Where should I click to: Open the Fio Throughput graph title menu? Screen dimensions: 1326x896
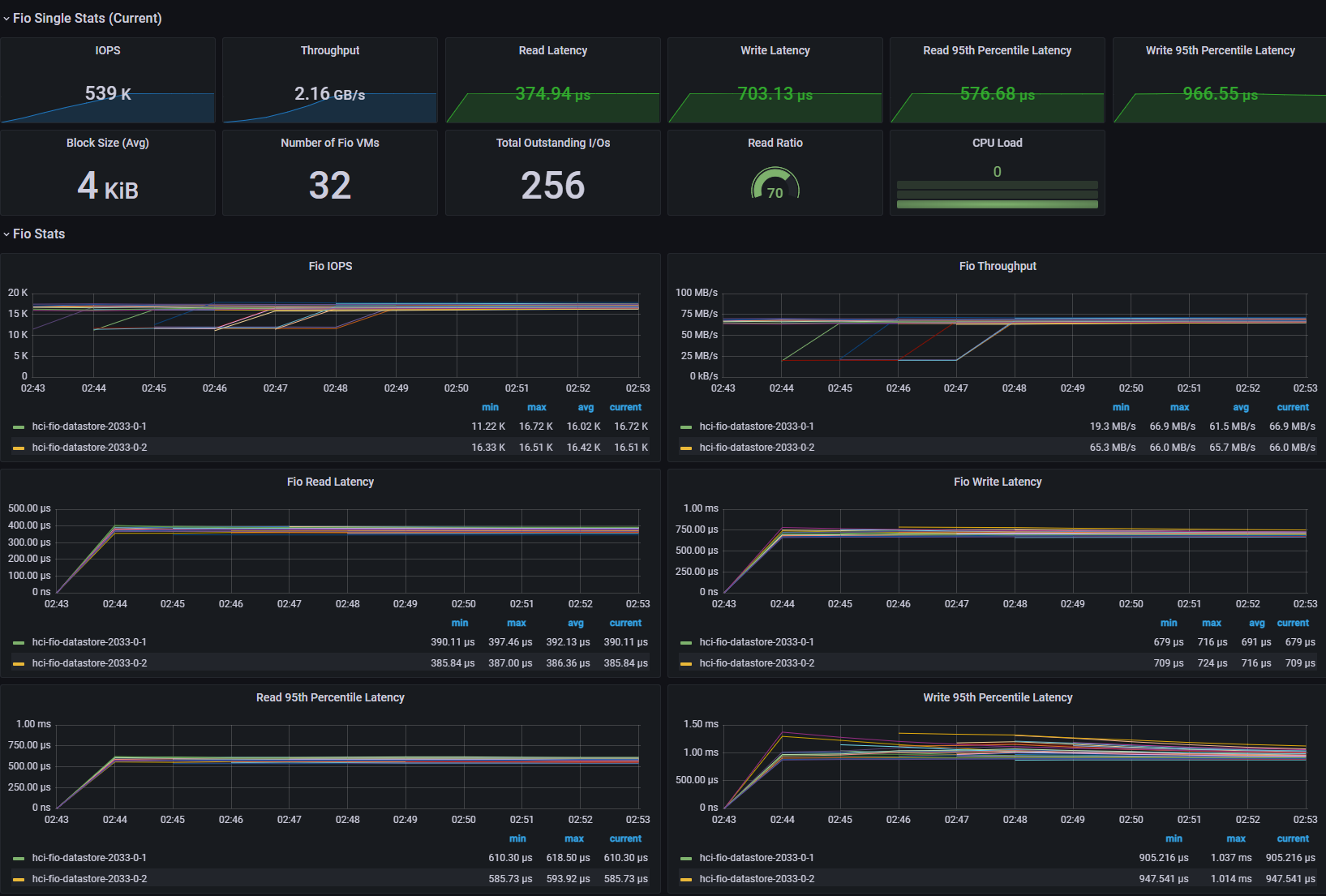(x=998, y=266)
